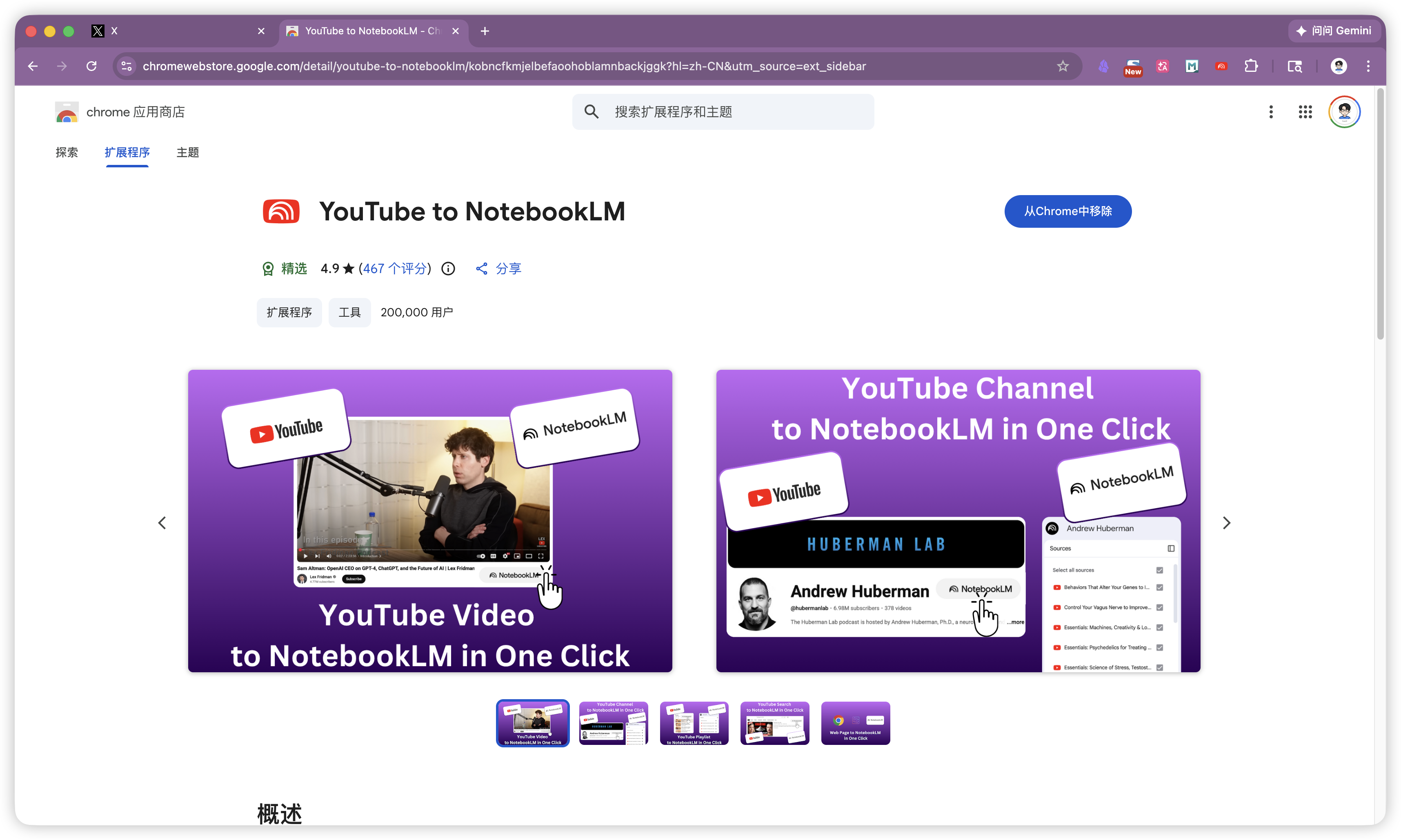This screenshot has width=1401, height=840.
Task: Click the 概述 section heading
Action: point(280,813)
